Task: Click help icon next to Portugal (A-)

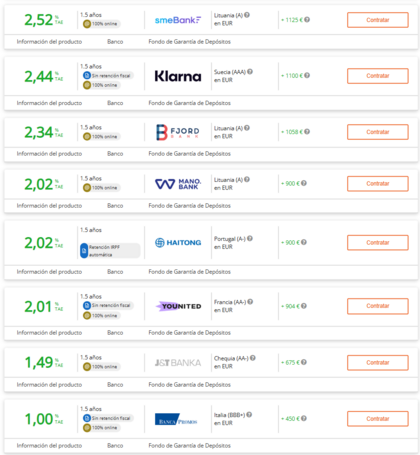Action: [250, 239]
